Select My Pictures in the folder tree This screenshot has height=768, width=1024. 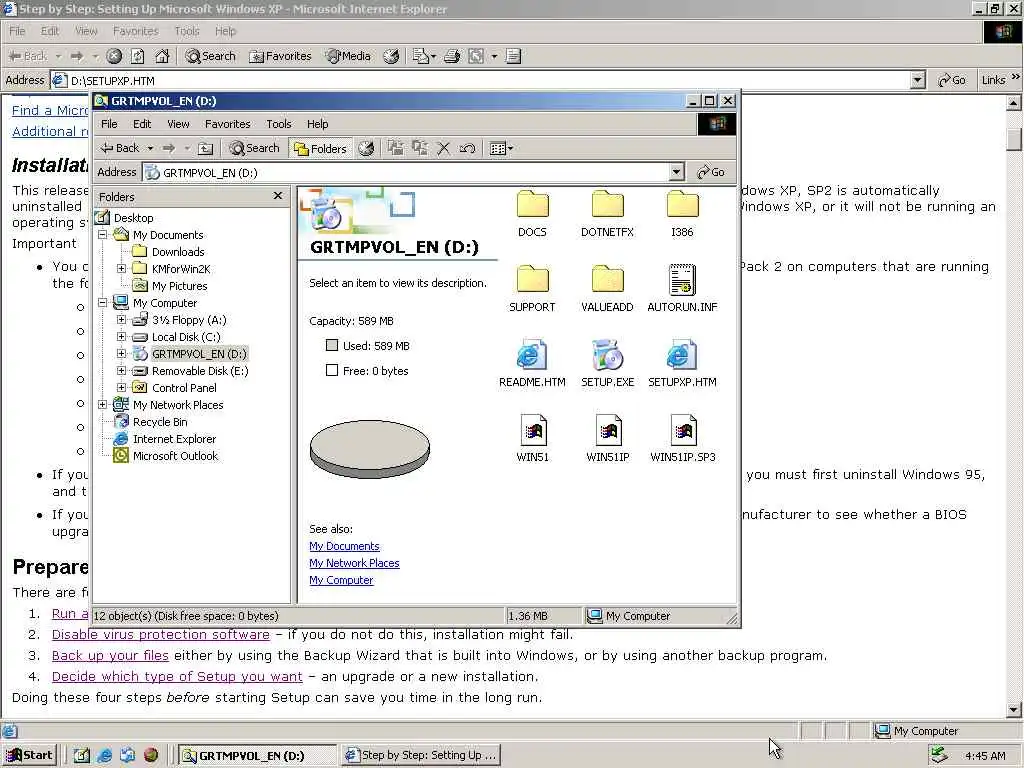click(179, 285)
